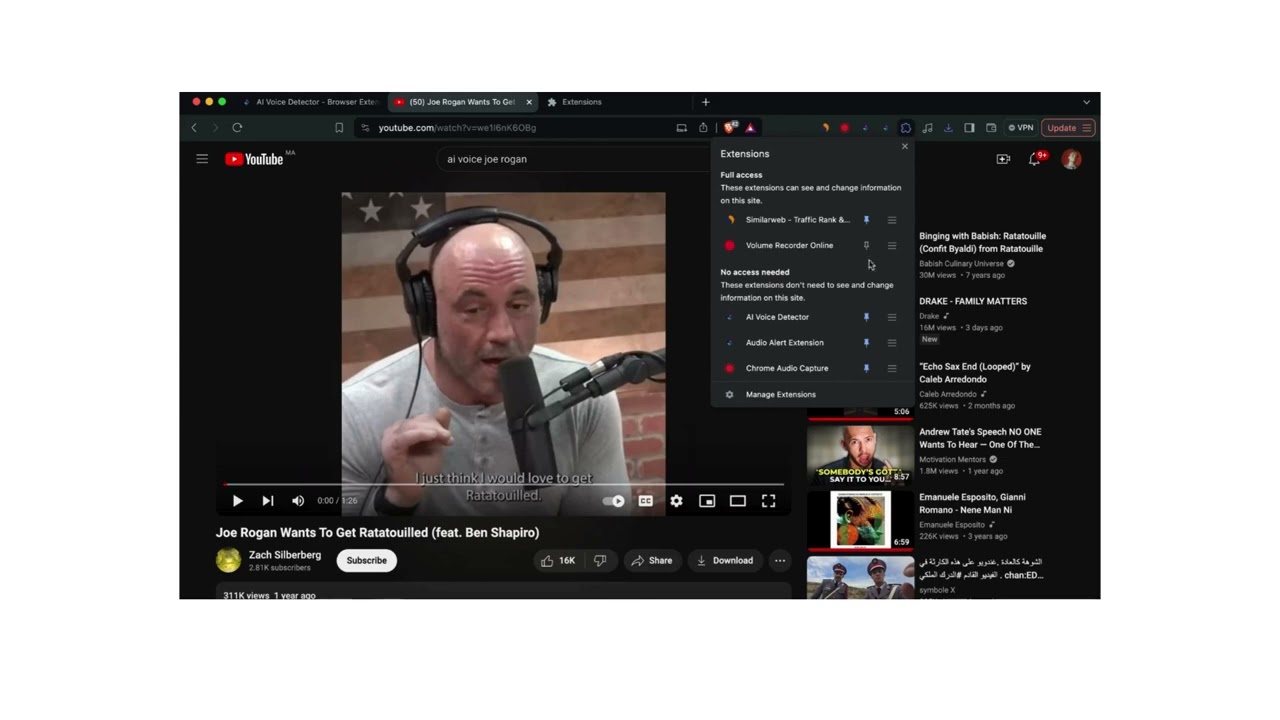The height and width of the screenshot is (720, 1280).
Task: Click the YouTube search box
Action: tap(575, 159)
